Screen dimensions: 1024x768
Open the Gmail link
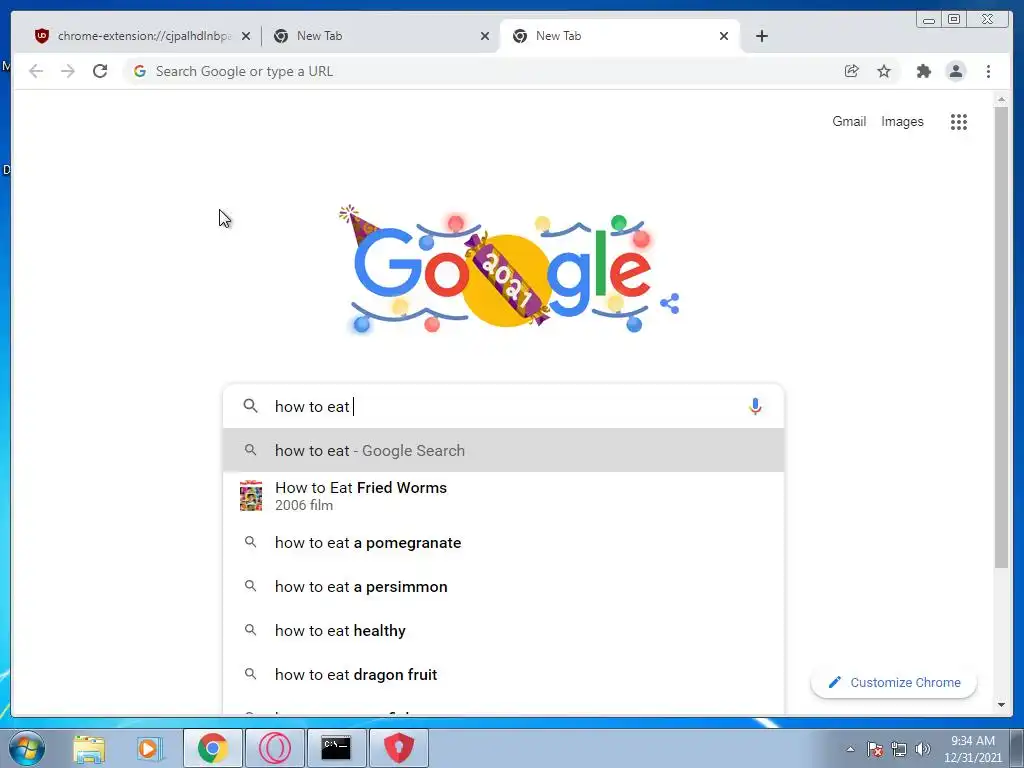click(x=848, y=121)
